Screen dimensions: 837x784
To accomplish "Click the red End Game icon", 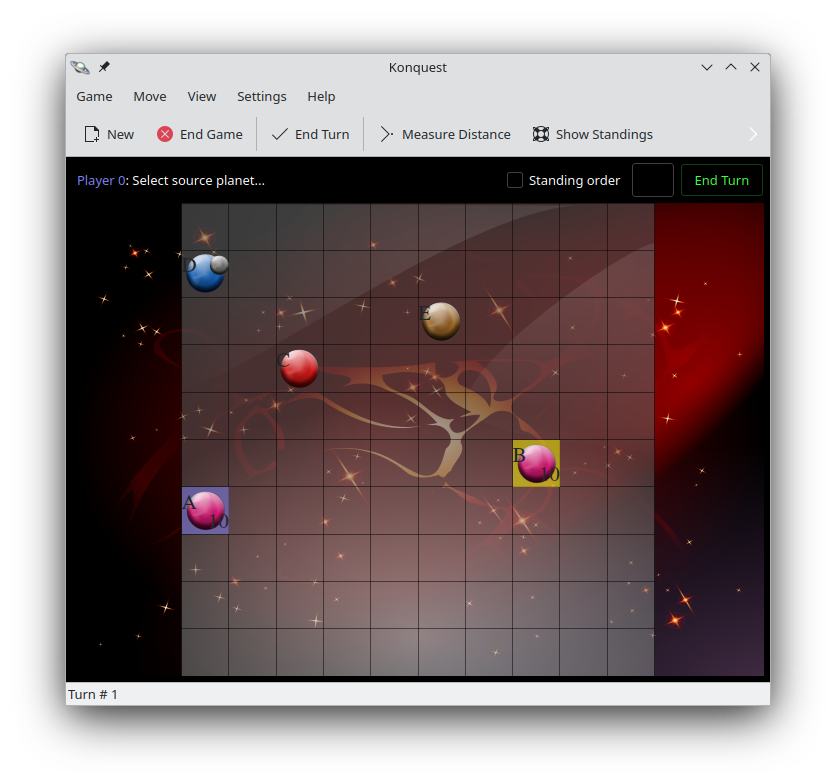I will 165,134.
